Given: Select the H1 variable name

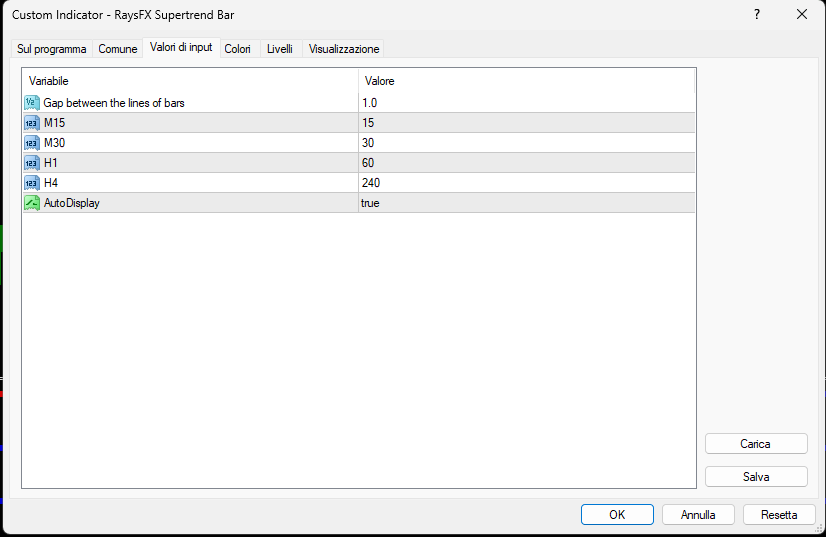Looking at the screenshot, I should coord(51,163).
